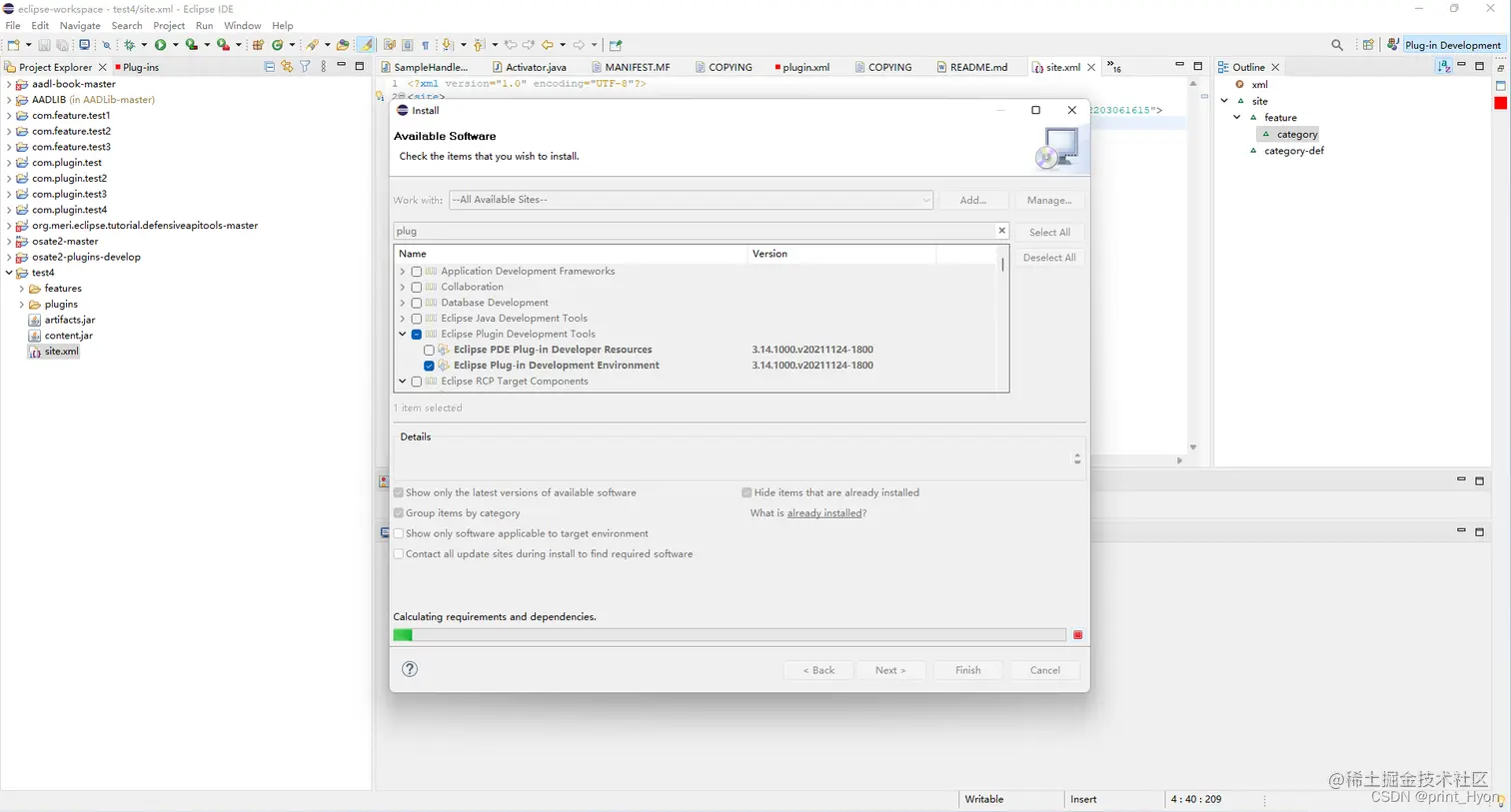Collapse Eclipse Plugin Development Tools node
Viewport: 1511px width, 812px height.
coord(403,335)
